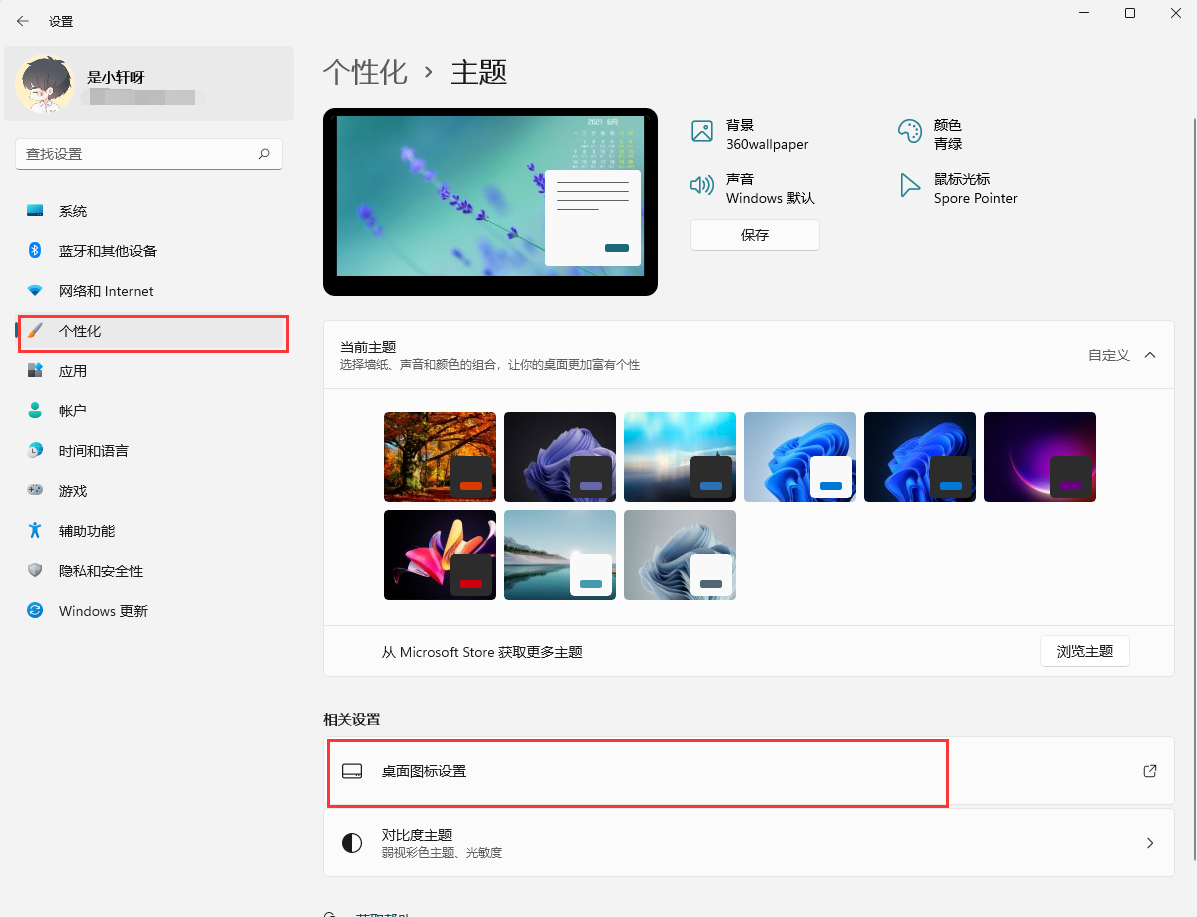Click the Bluetooth icon in the sidebar
This screenshot has height=917, width=1197.
tap(35, 251)
